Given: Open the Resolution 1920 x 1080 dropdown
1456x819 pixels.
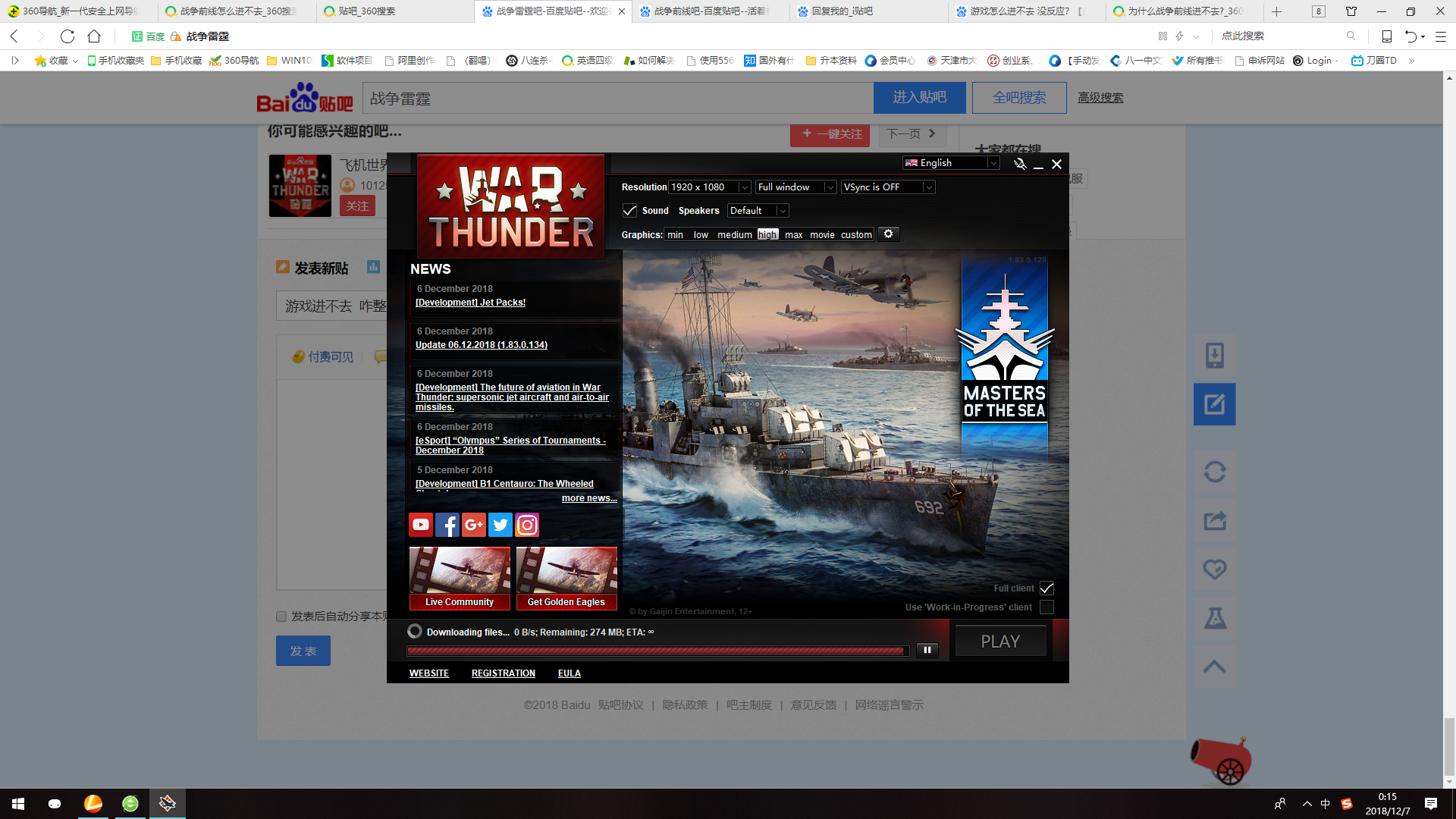Looking at the screenshot, I should pyautogui.click(x=710, y=187).
